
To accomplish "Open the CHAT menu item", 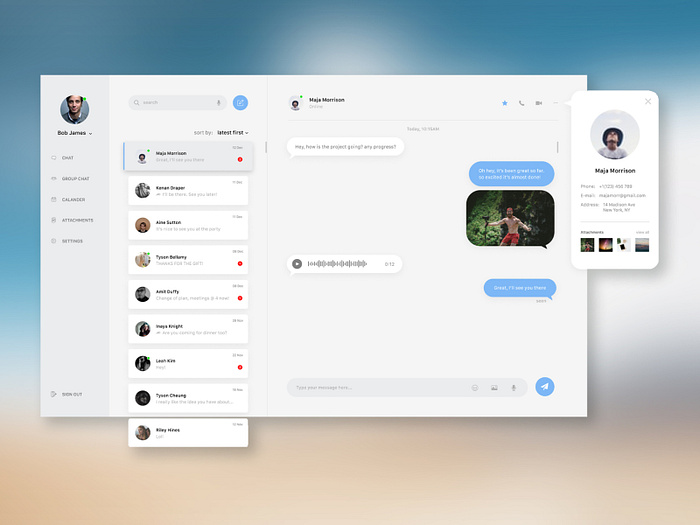I will coord(68,158).
